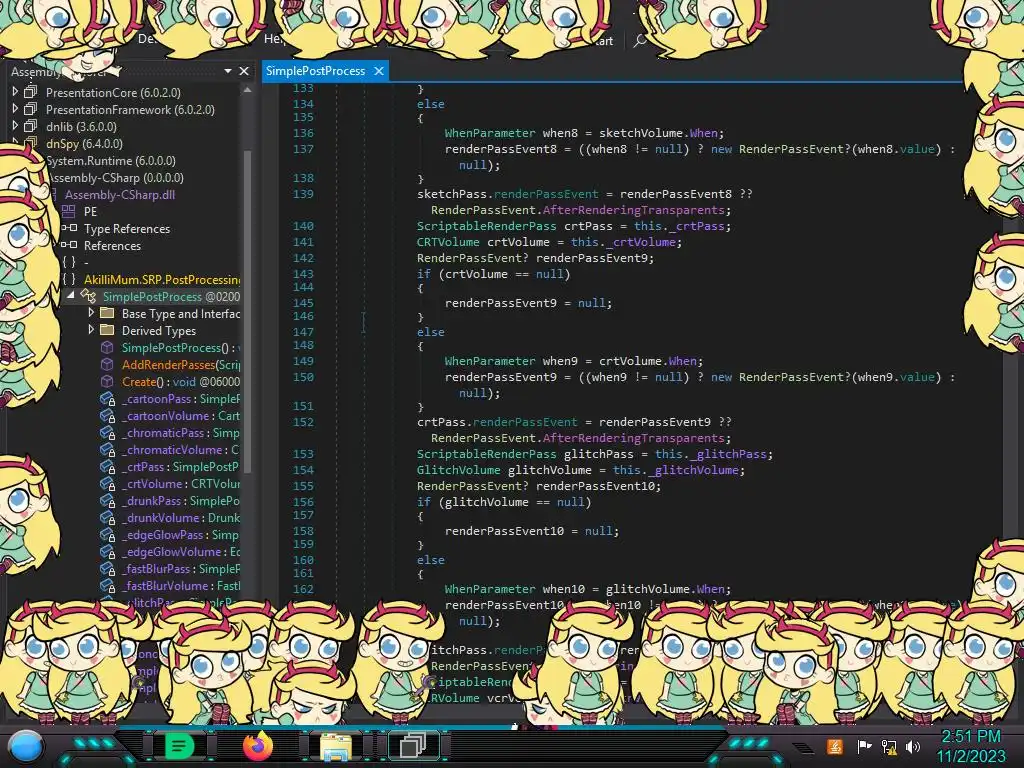The width and height of the screenshot is (1024, 768).
Task: Follow the _crtPass reference on line 140
Action: pyautogui.click(x=697, y=226)
